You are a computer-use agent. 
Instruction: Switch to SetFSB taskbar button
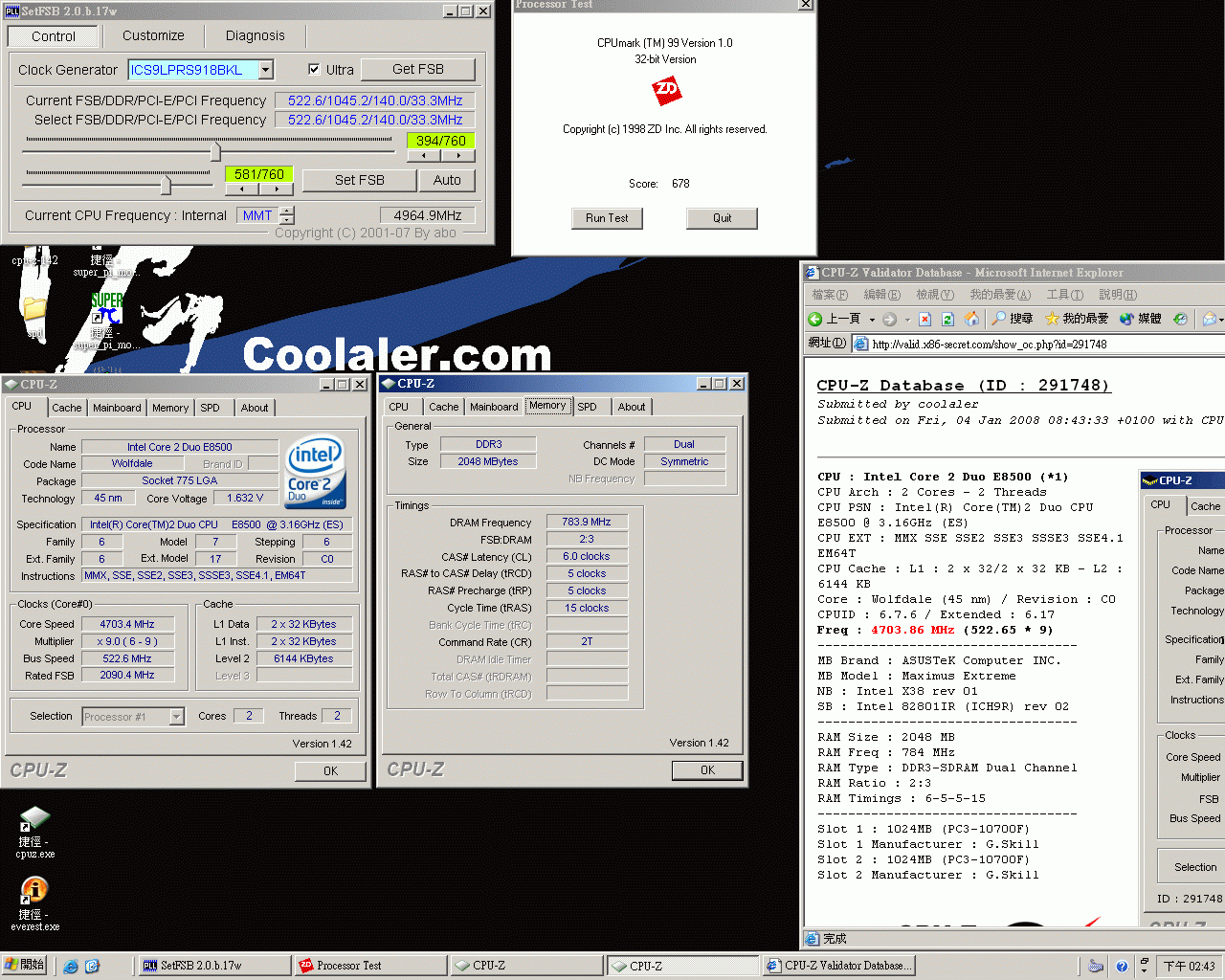(x=214, y=966)
